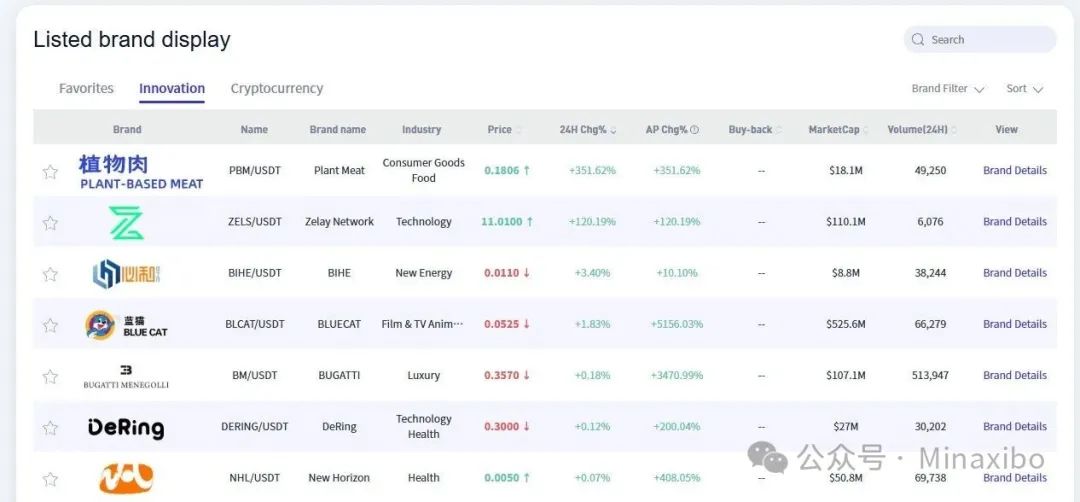This screenshot has width=1080, height=502.
Task: Open Brand Details for BIHE
Action: [x=1015, y=273]
